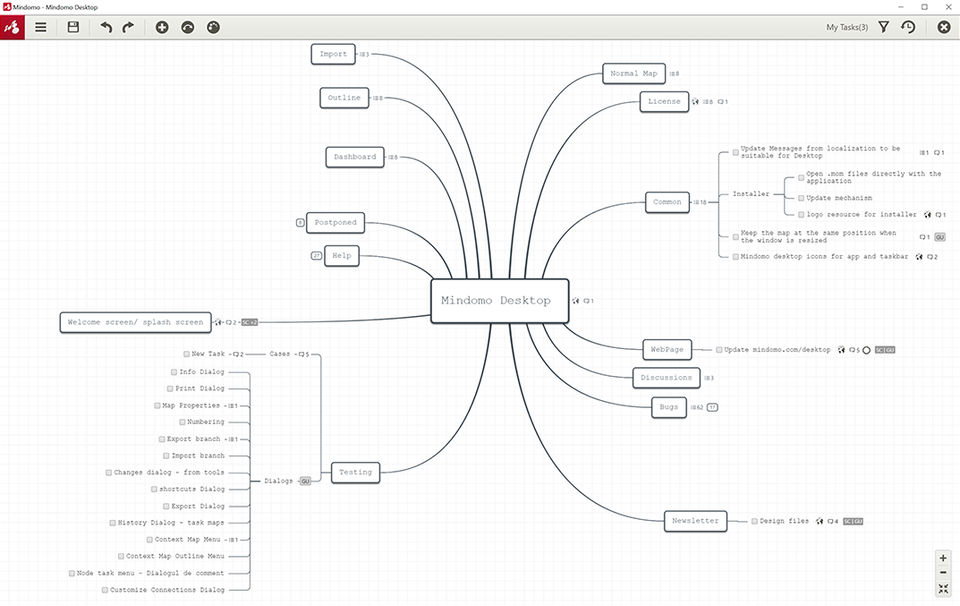This screenshot has height=606, width=960.
Task: Check the New Task item
Action: (x=187, y=354)
